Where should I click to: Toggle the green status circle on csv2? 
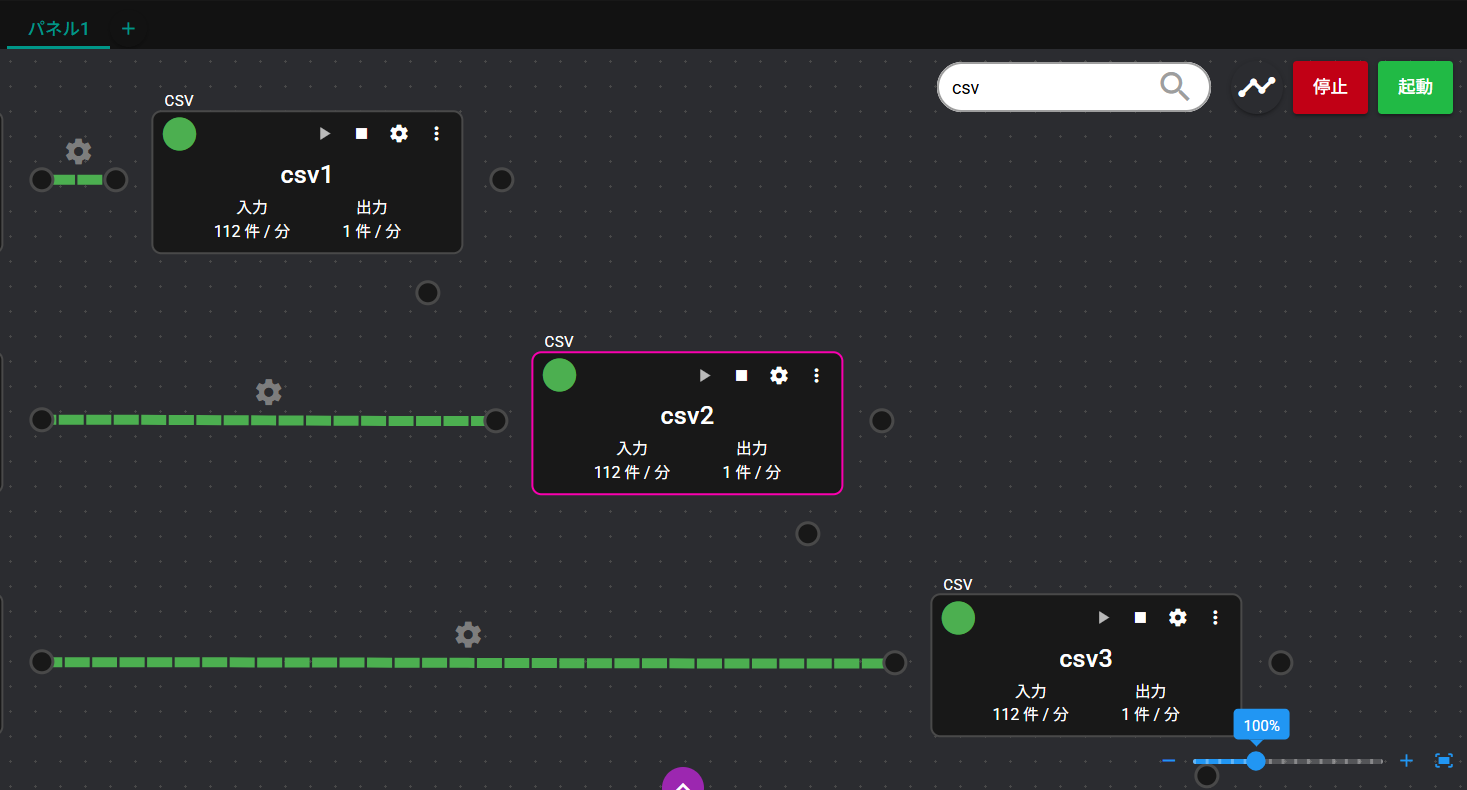[559, 375]
